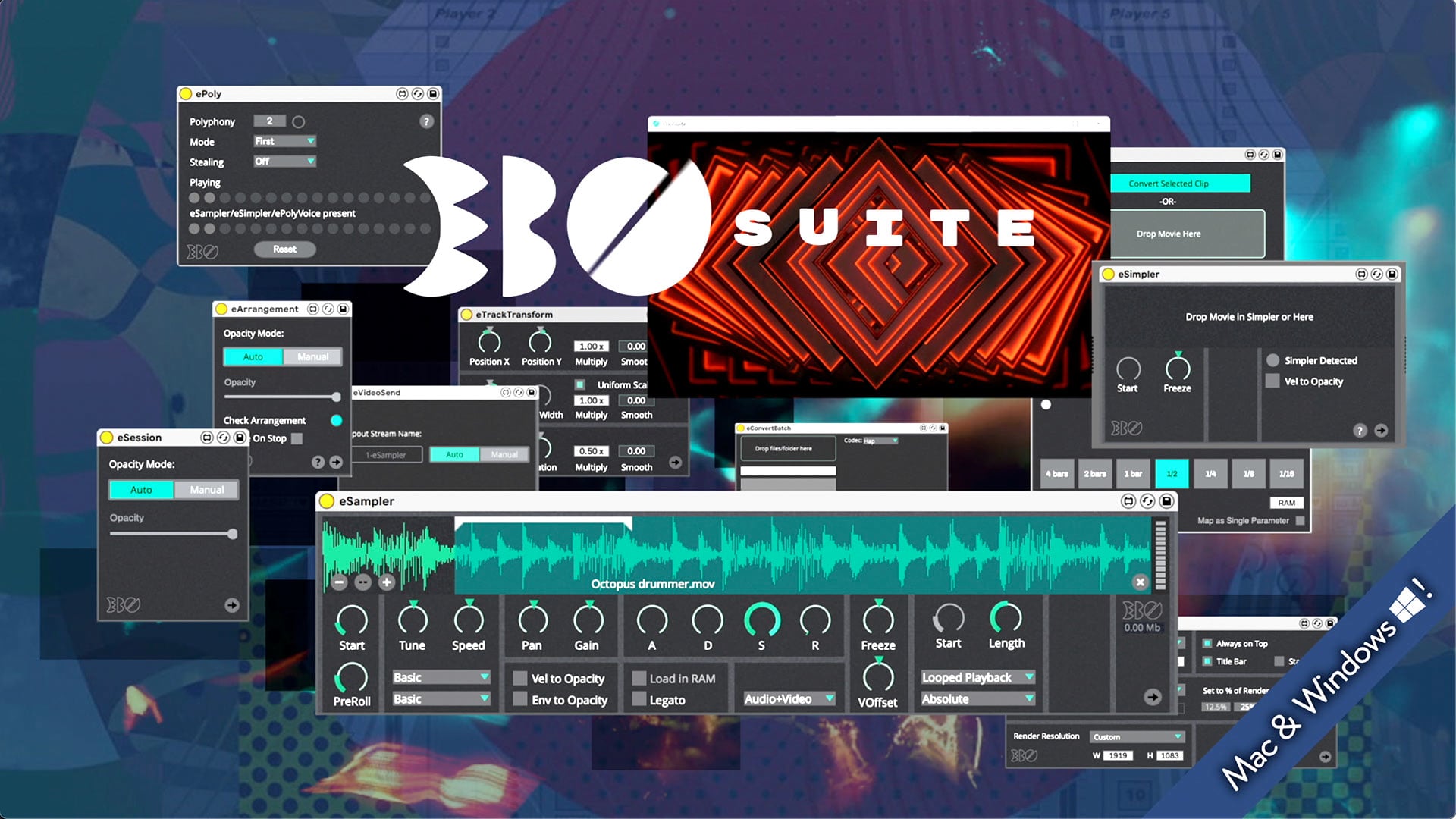Select the 1/16 length button

1287,474
